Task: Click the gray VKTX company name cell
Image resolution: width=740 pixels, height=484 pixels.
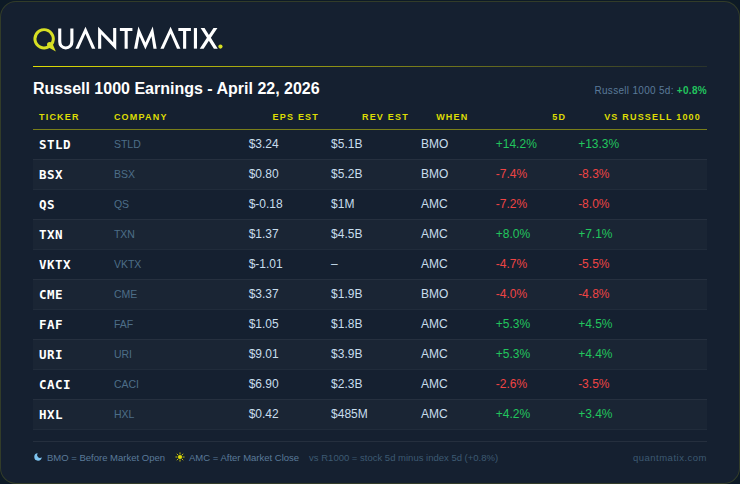Action: [x=127, y=264]
